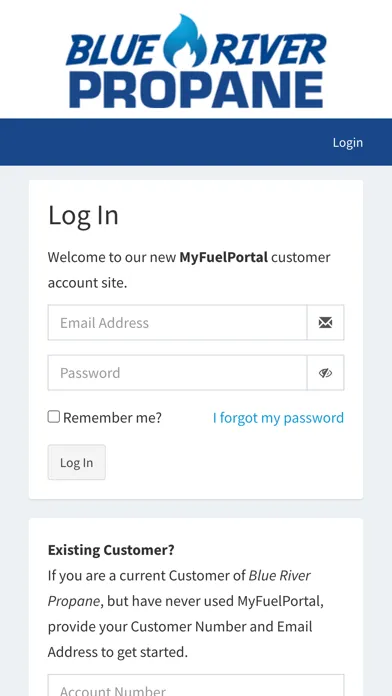Focus the Email Address input field
Screen dimensions: 392x696
point(178,323)
